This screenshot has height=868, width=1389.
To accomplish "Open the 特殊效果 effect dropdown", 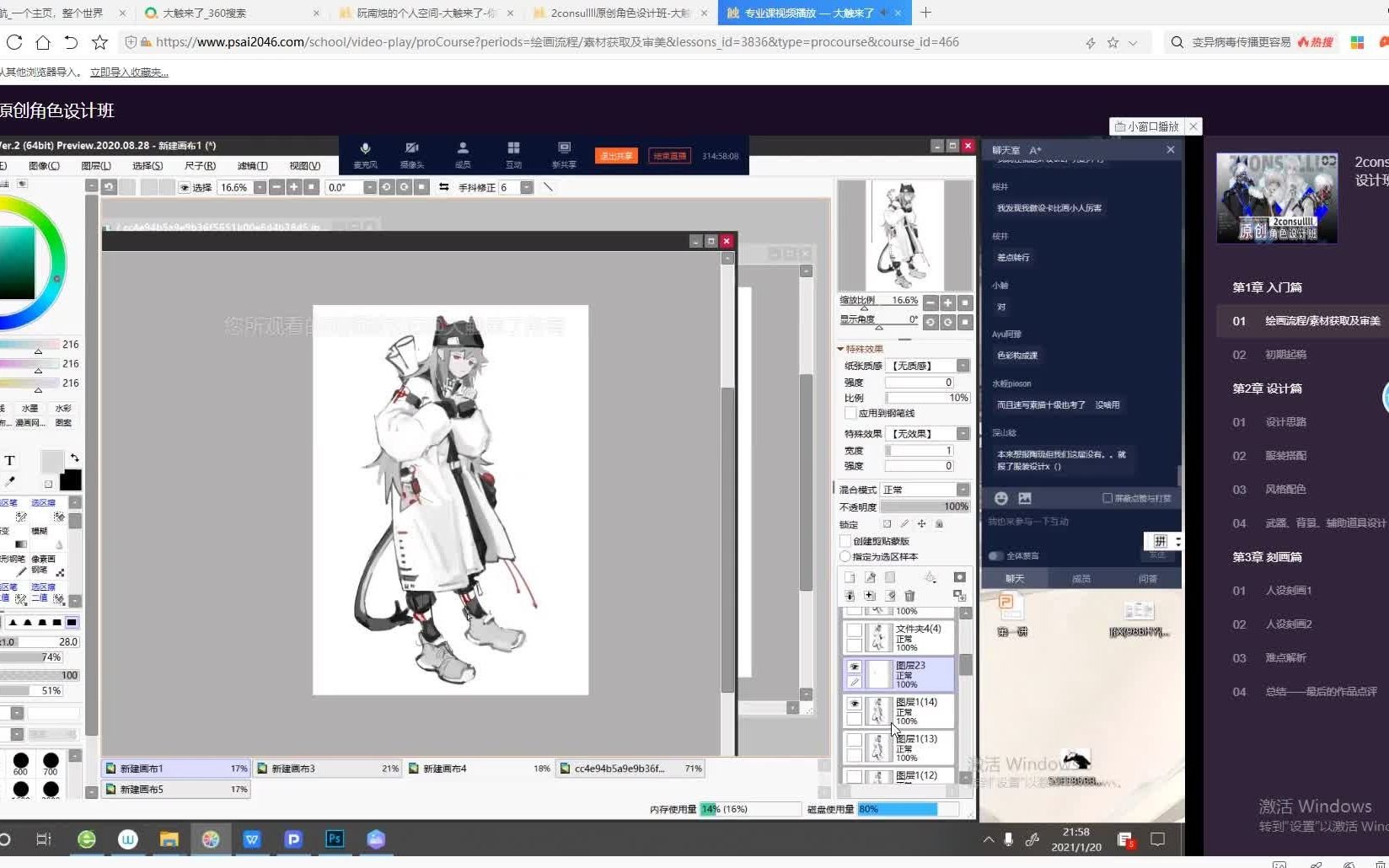I will [x=963, y=433].
